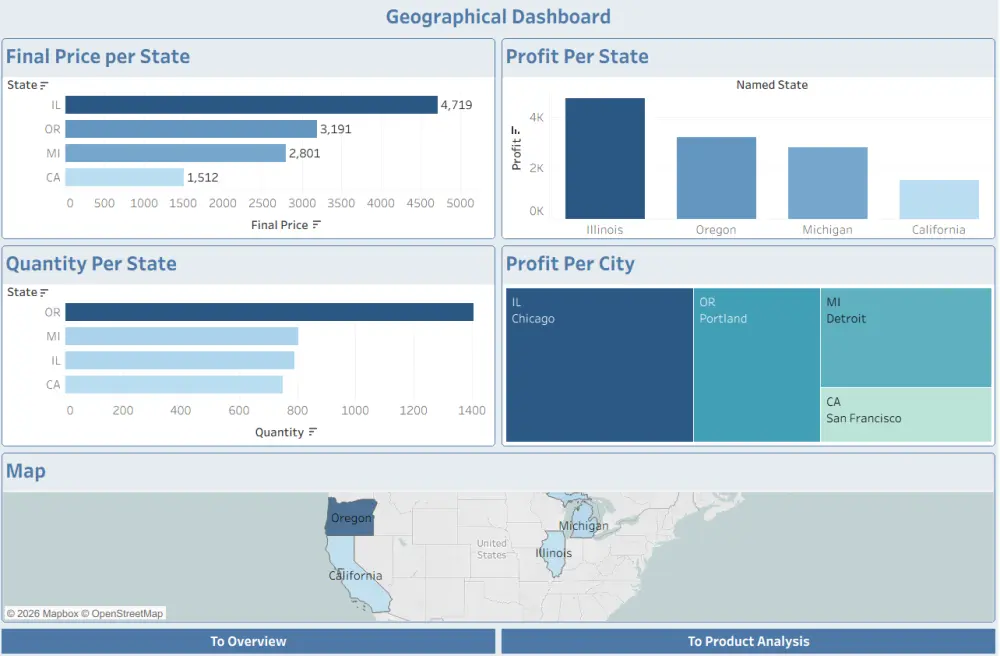Select the Detroit tile in the treemap

[x=905, y=335]
